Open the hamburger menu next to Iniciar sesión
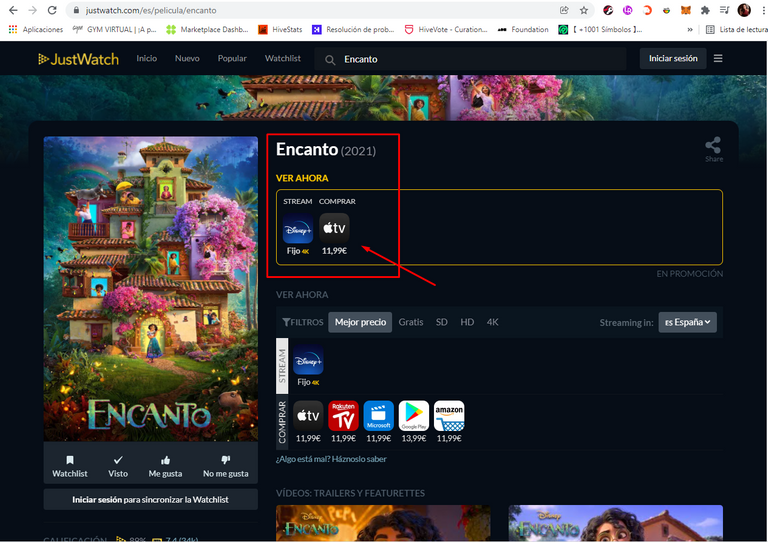Screen dimensions: 768x542 click(718, 59)
